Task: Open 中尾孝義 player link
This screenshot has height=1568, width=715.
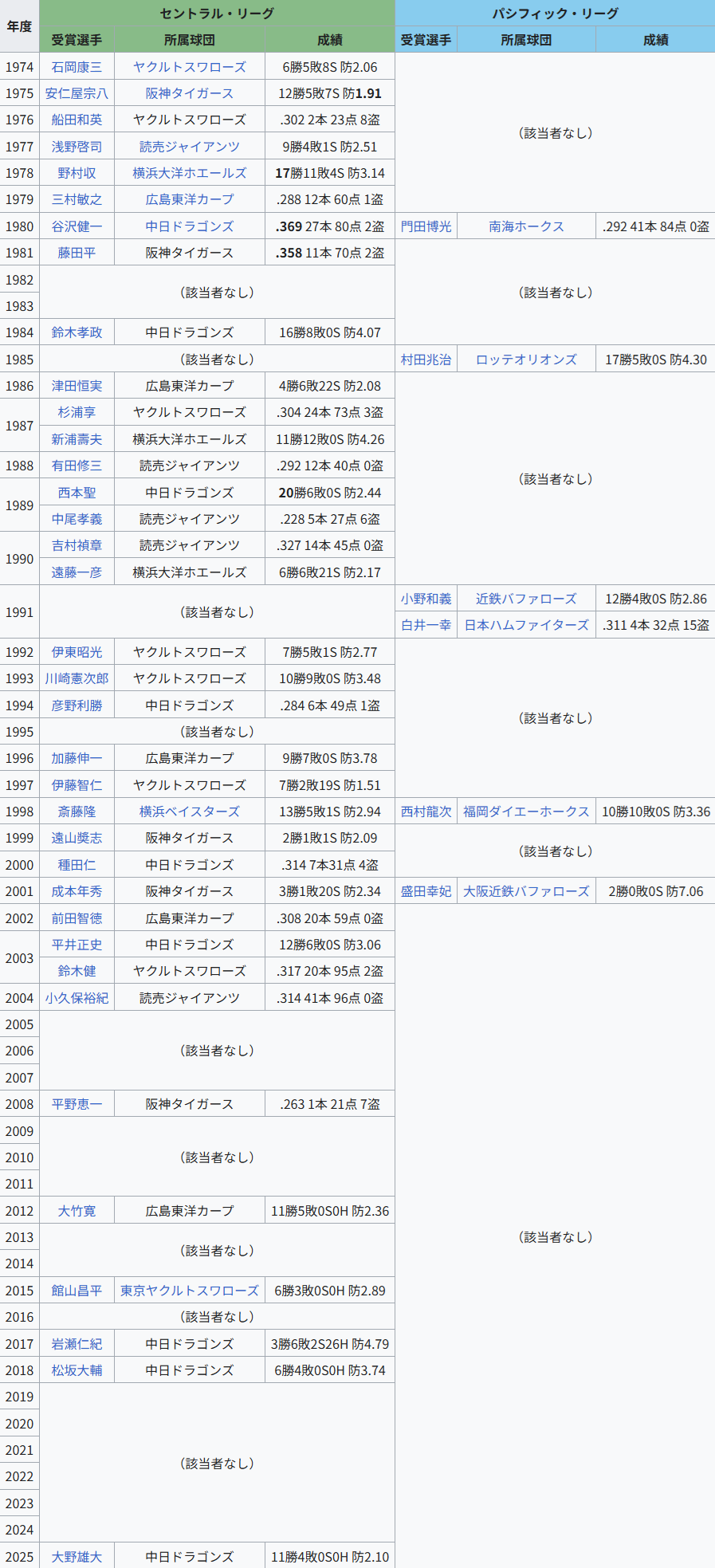Action: point(77,519)
